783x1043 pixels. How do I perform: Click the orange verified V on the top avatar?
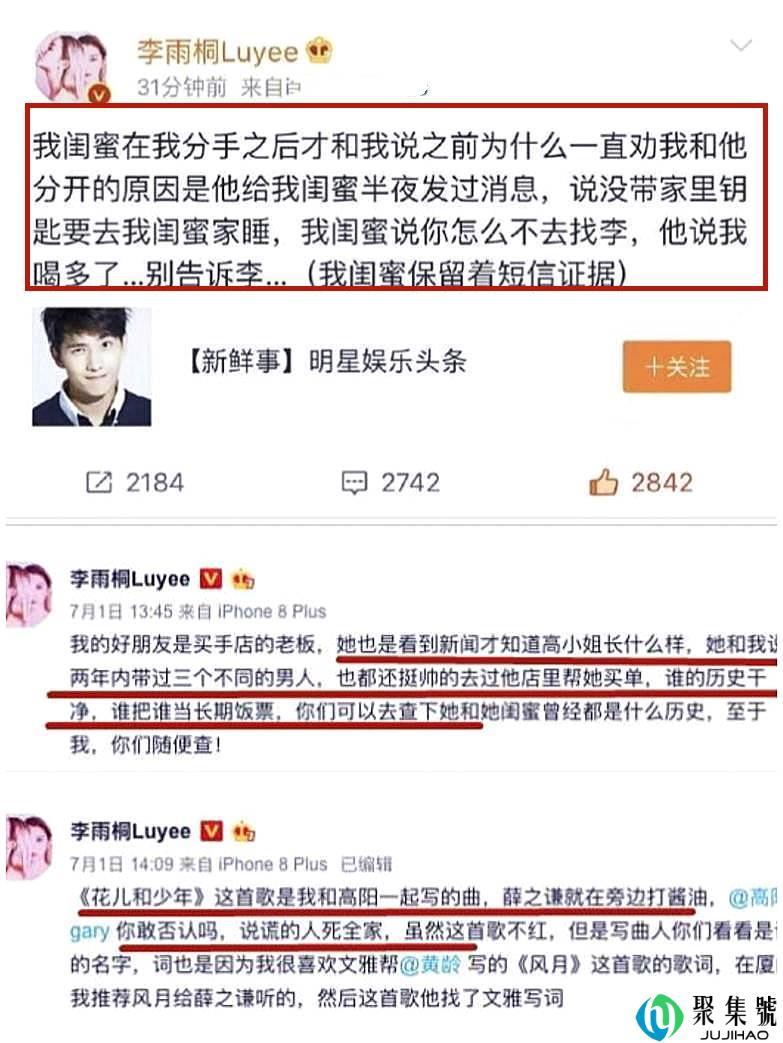tap(99, 95)
